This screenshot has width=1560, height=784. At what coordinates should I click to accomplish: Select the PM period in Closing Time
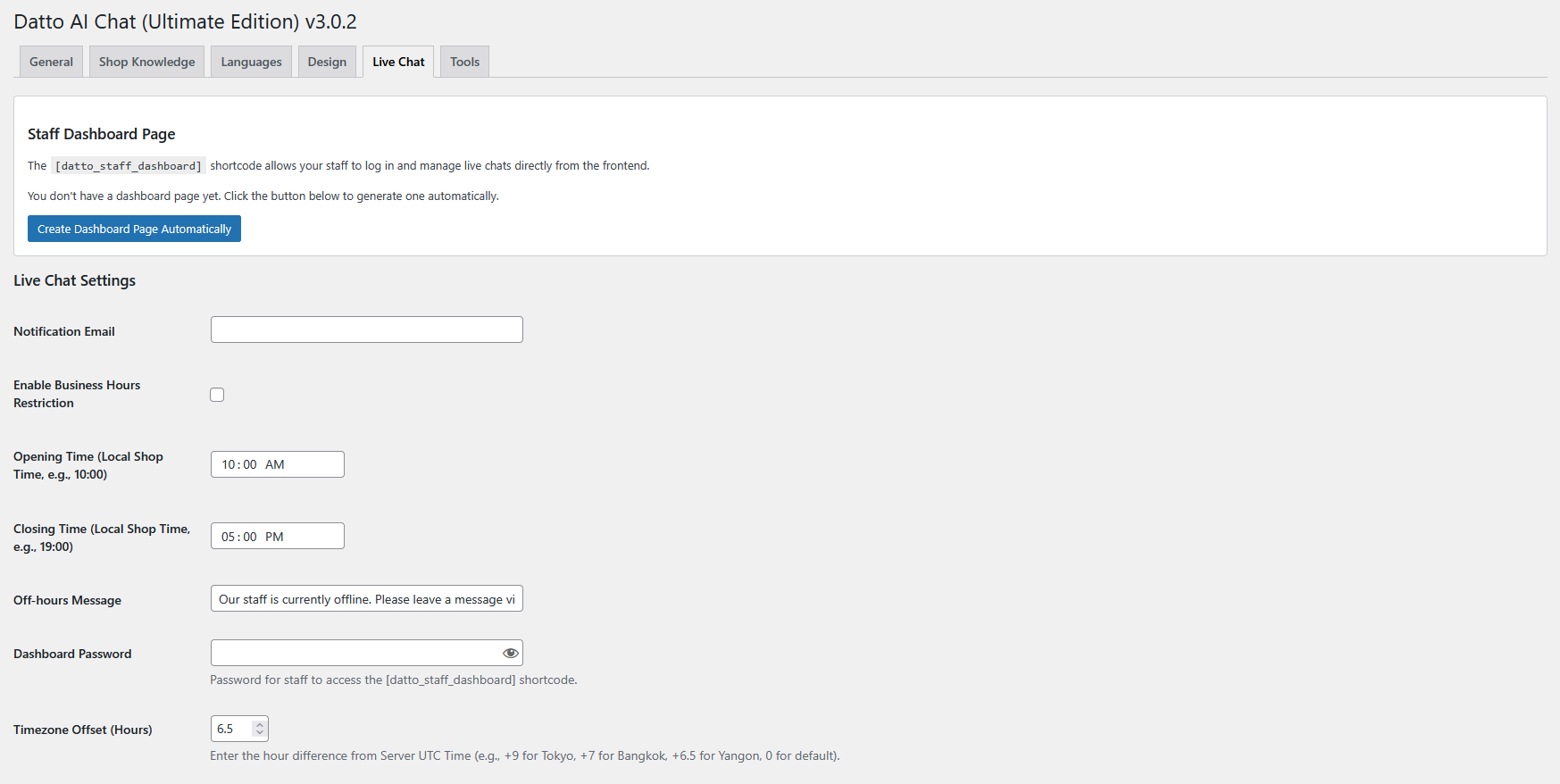pyautogui.click(x=274, y=537)
